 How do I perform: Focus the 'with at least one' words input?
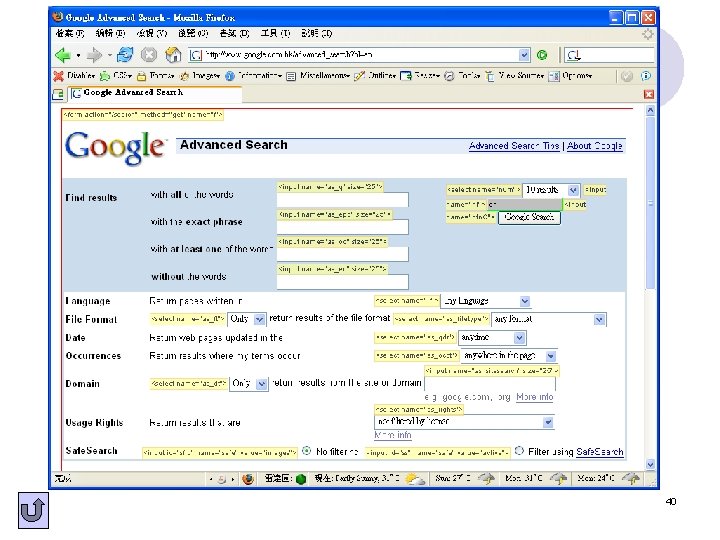tap(343, 254)
